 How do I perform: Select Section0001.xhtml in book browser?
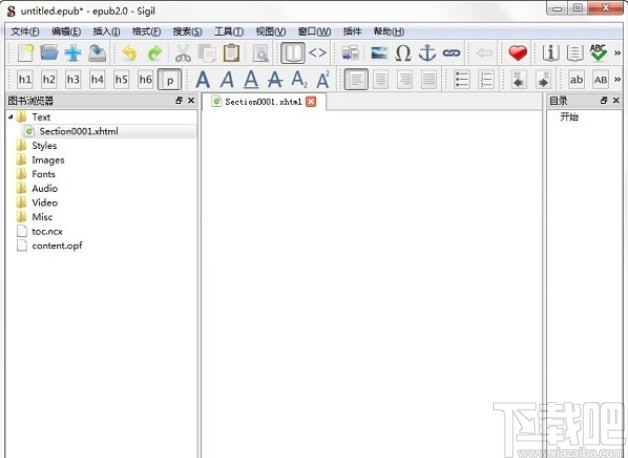coord(109,131)
